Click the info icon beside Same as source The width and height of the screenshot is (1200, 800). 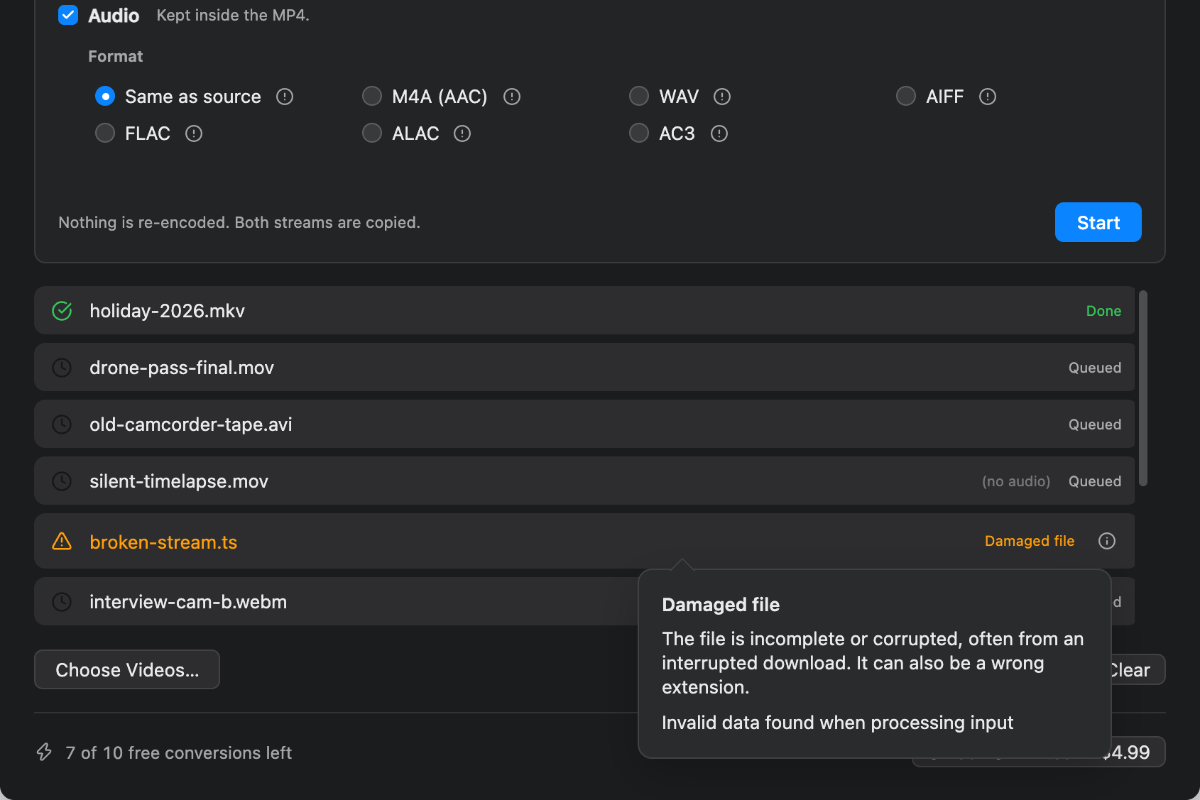tap(285, 97)
